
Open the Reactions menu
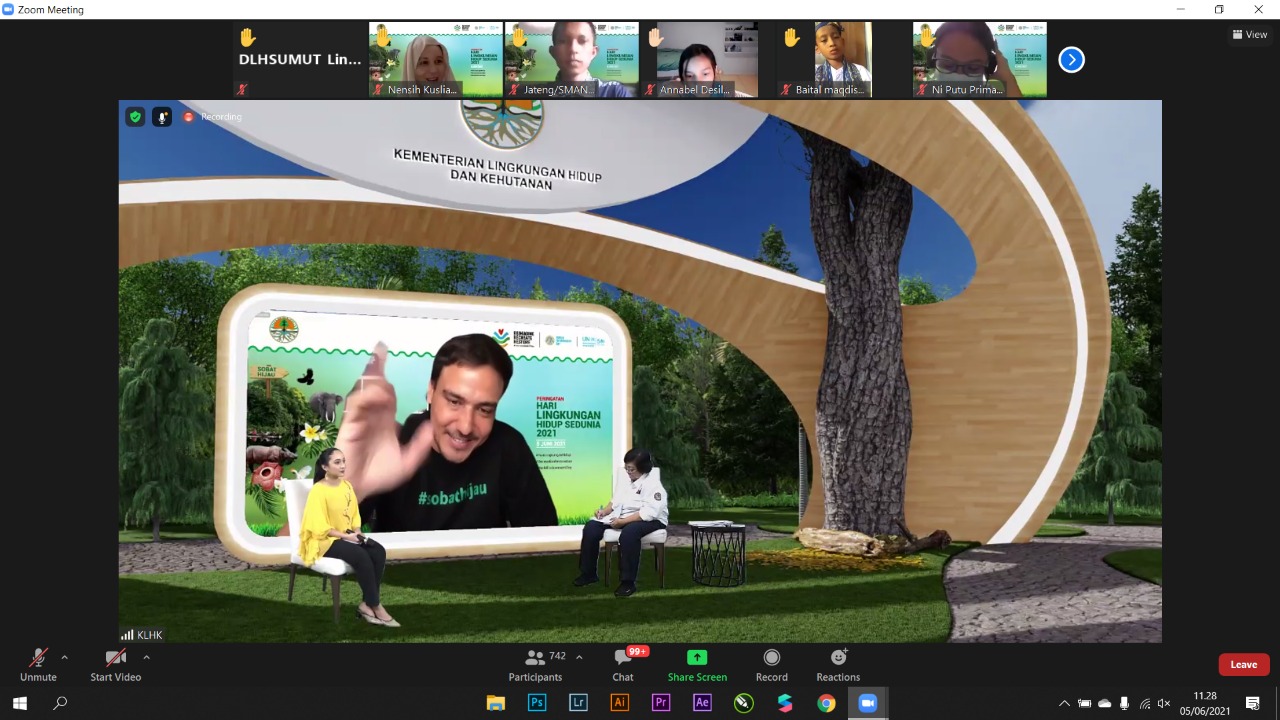click(838, 665)
